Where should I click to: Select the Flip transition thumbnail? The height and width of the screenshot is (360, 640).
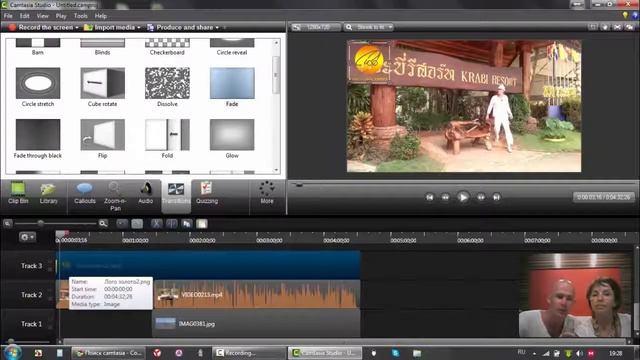(x=102, y=134)
